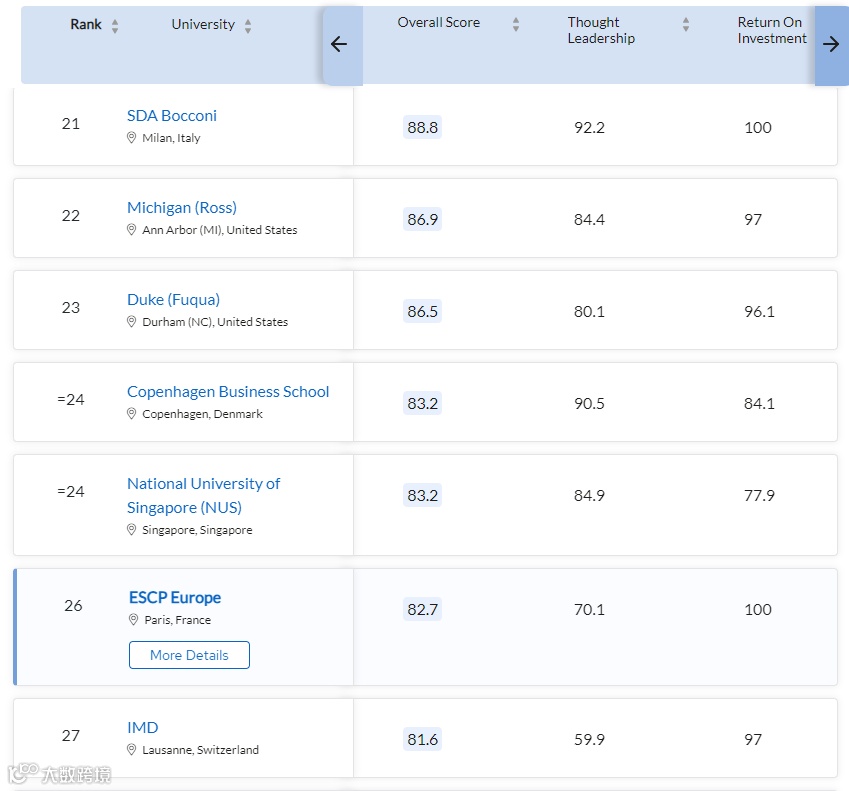This screenshot has width=849, height=791.
Task: Sort by University column arrows
Action: point(248,25)
